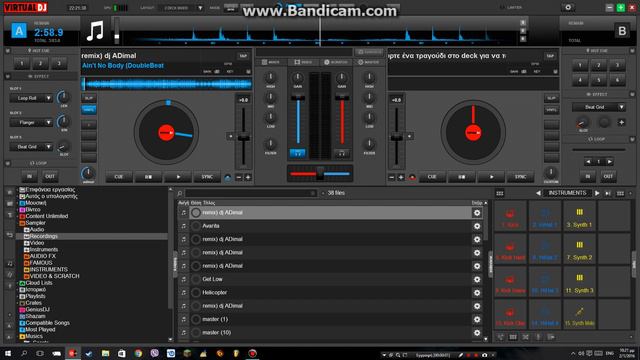Click the browser search input field
Screen dimensions: 640x360
pyautogui.click(x=250, y=193)
